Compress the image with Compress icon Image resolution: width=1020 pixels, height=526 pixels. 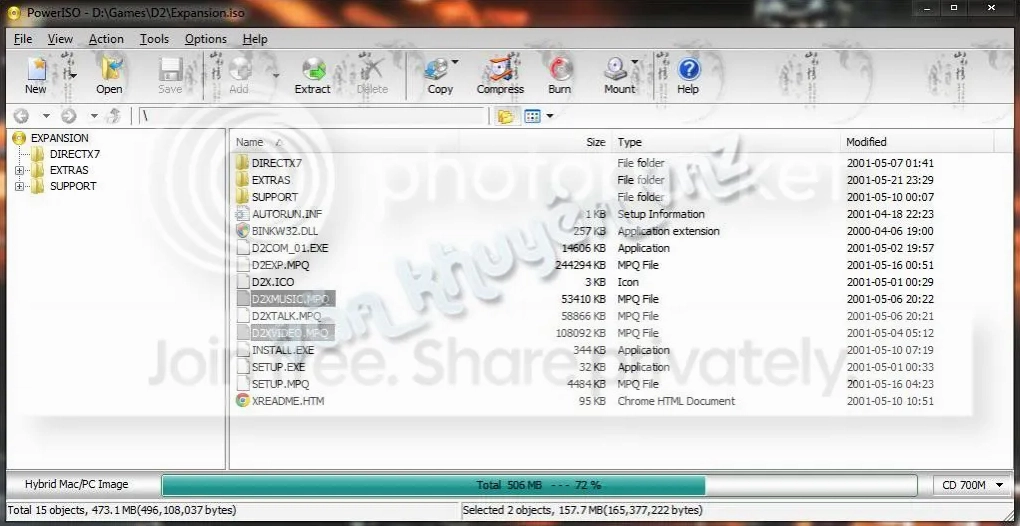[x=500, y=68]
